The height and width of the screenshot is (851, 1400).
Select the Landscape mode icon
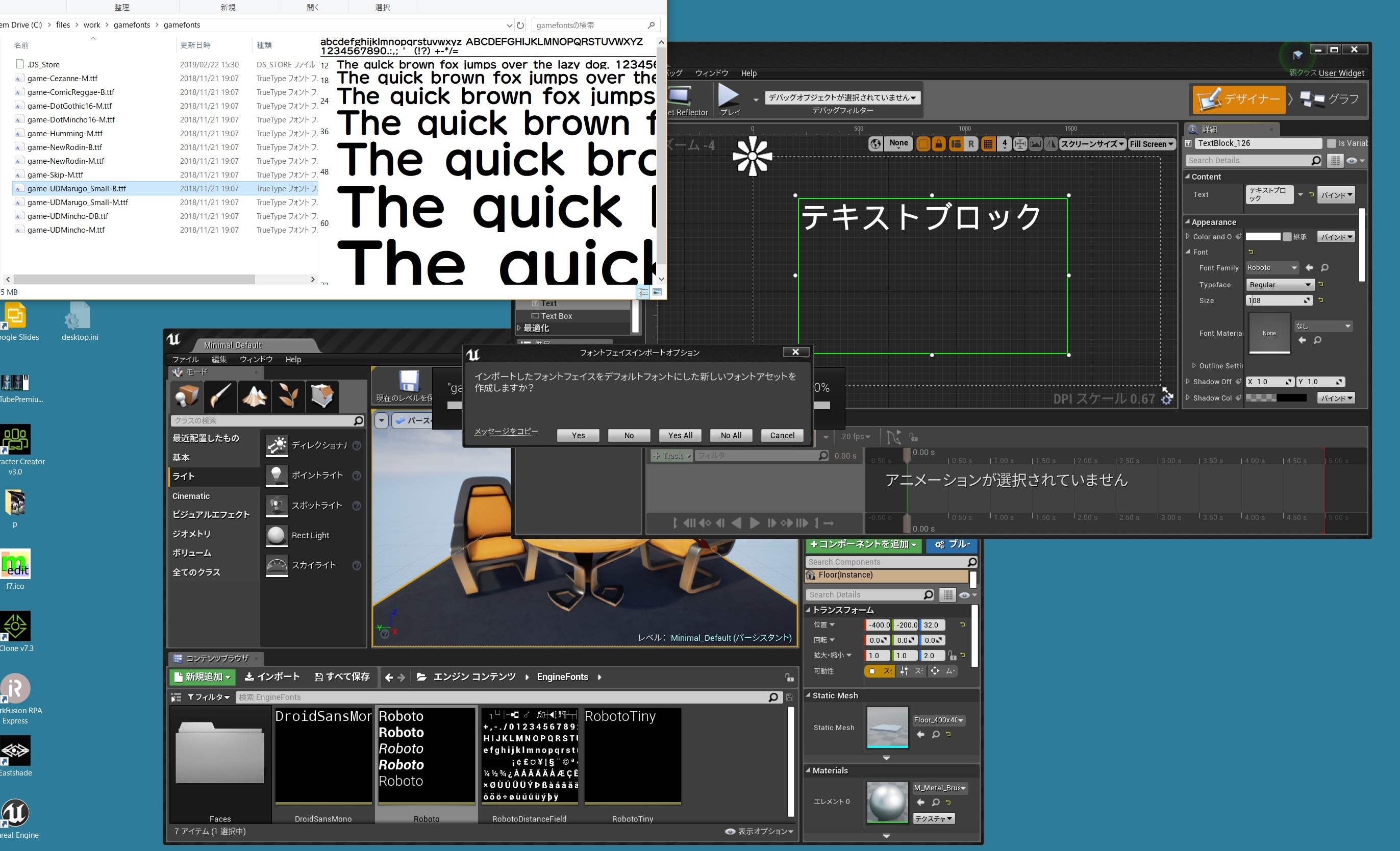pyautogui.click(x=255, y=396)
